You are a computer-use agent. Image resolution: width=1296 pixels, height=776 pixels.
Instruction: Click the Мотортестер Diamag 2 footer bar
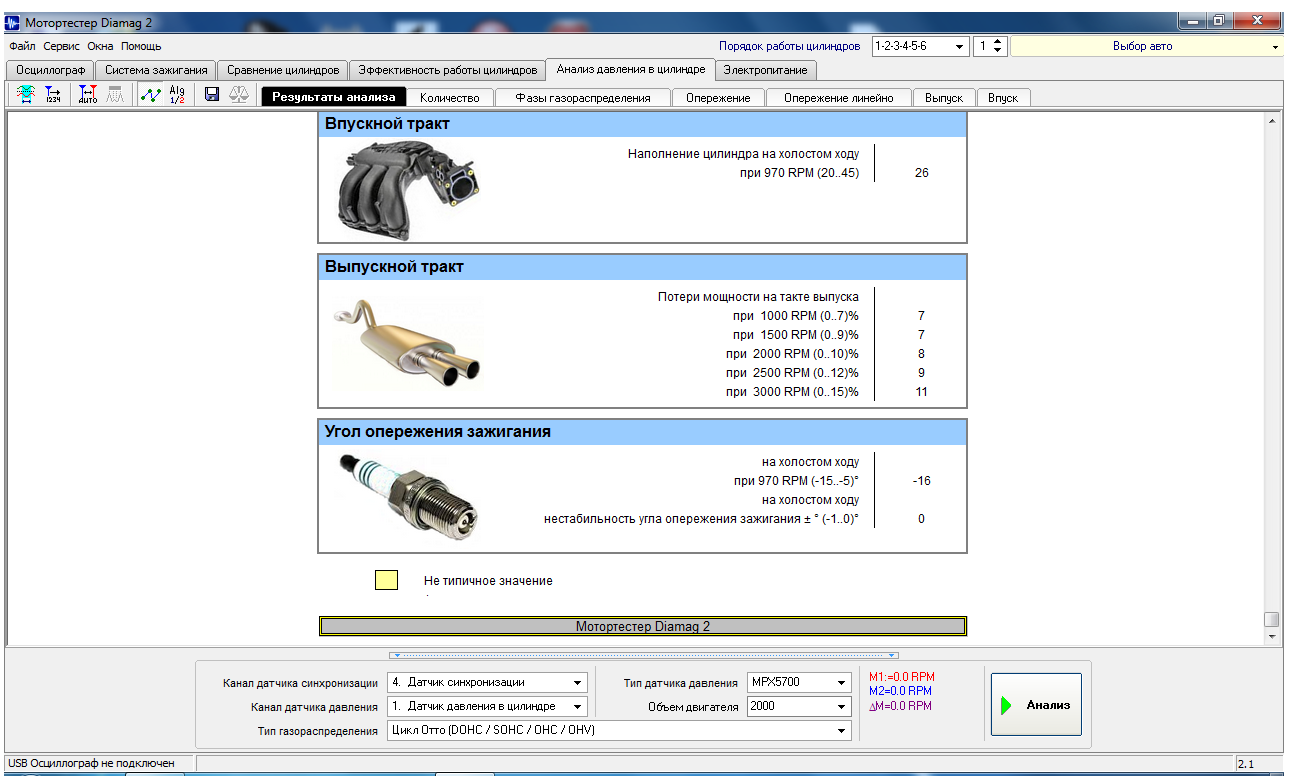coord(642,627)
